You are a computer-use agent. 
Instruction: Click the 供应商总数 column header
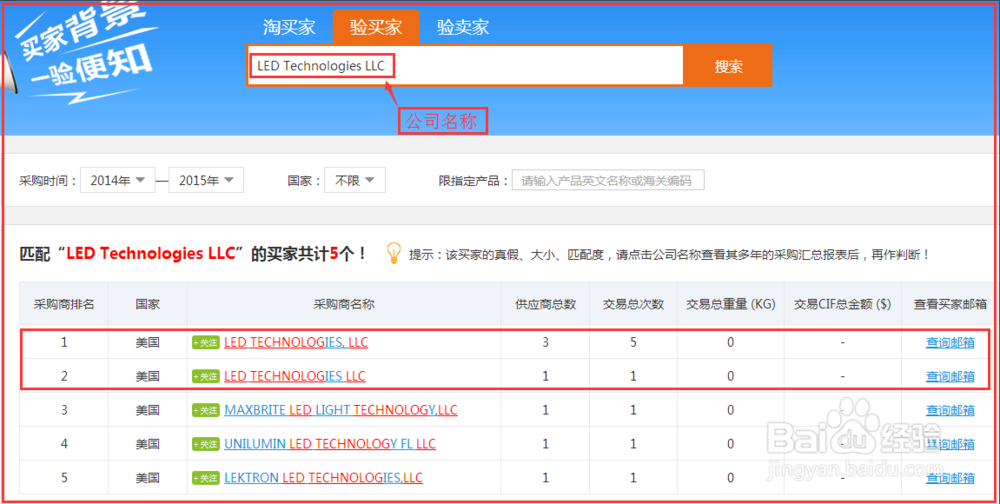click(x=545, y=304)
